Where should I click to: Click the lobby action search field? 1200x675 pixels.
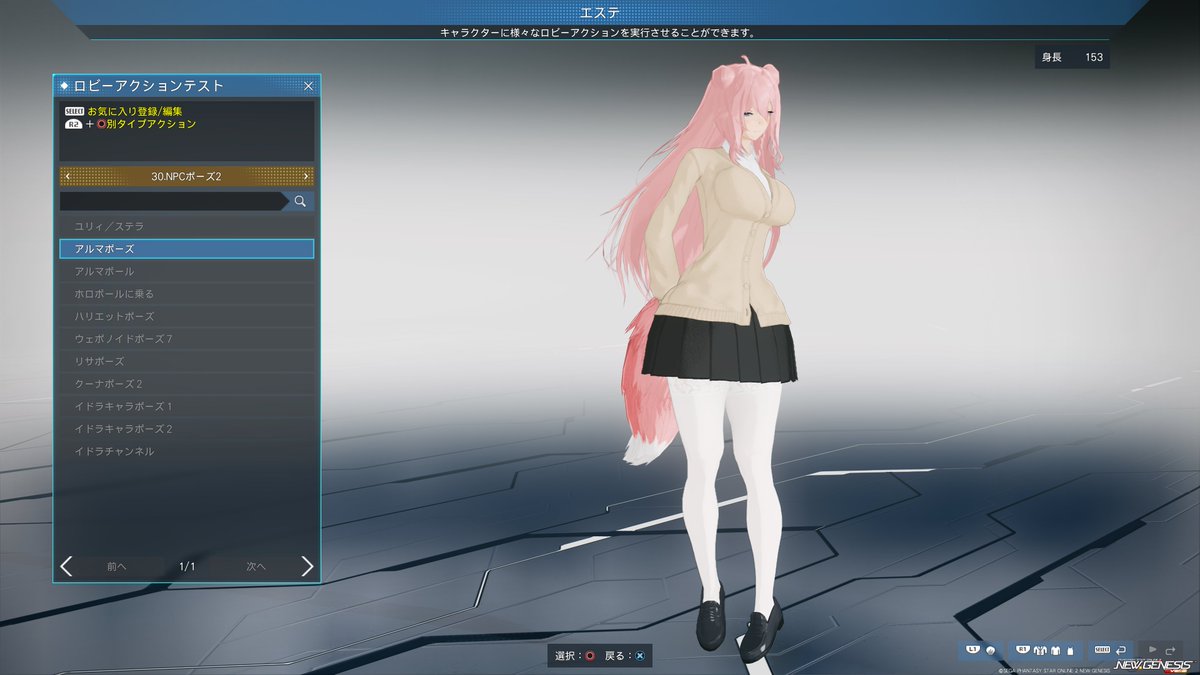click(175, 201)
